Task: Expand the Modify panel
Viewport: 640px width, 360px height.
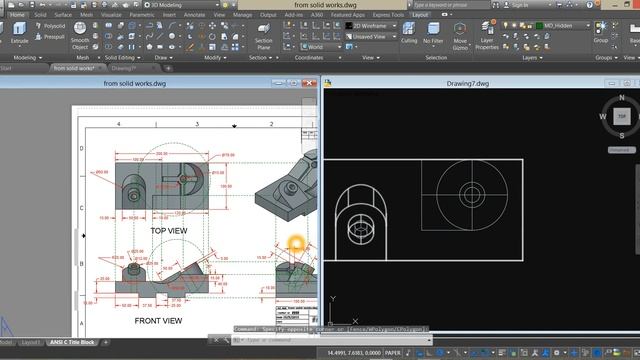Action: (x=215, y=58)
